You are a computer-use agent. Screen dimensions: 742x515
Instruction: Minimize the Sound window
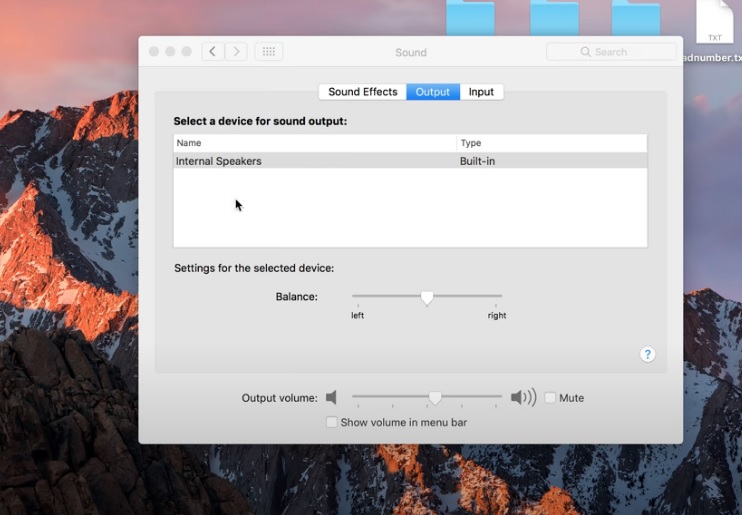[x=170, y=51]
